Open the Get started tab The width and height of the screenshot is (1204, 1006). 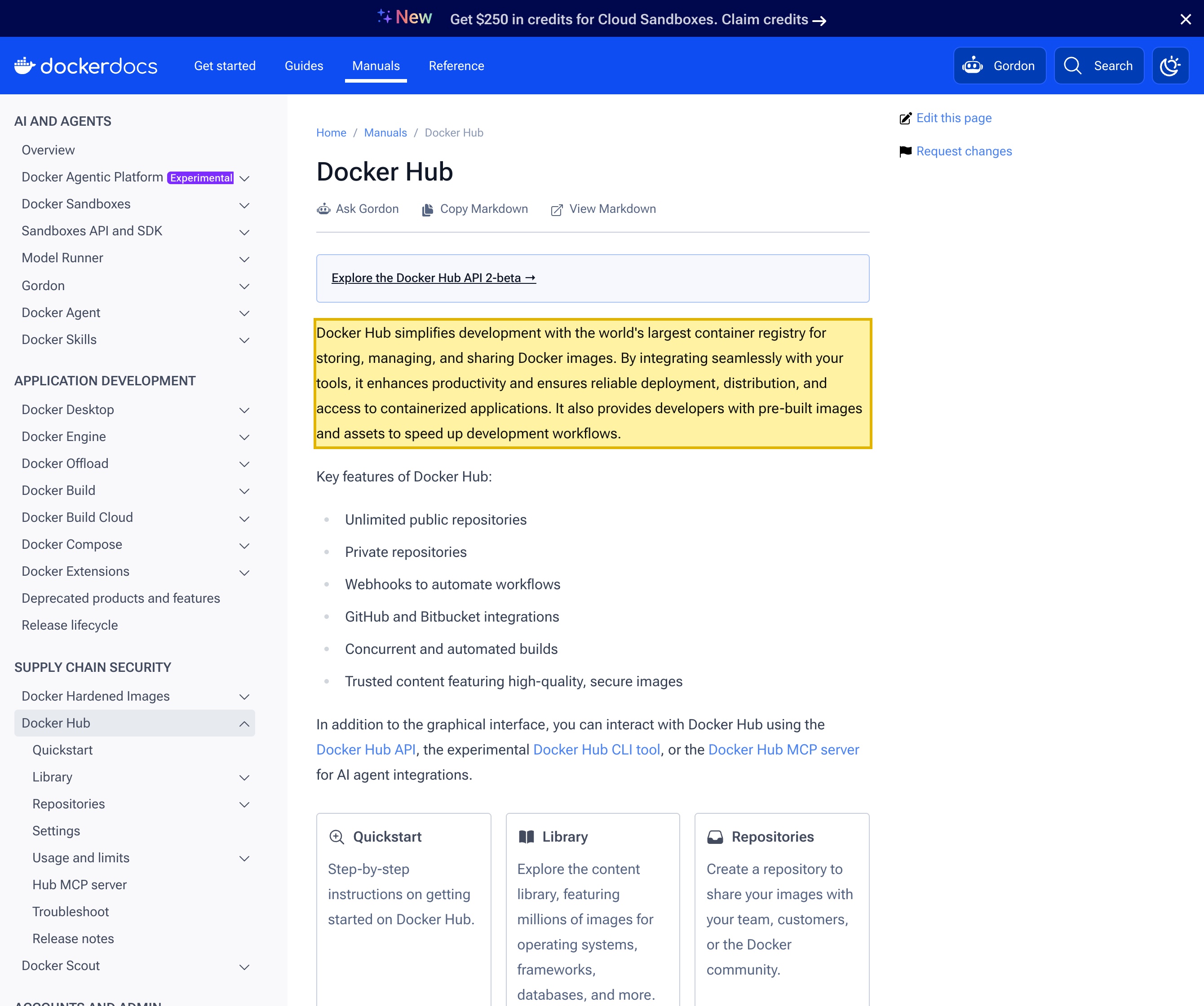225,66
